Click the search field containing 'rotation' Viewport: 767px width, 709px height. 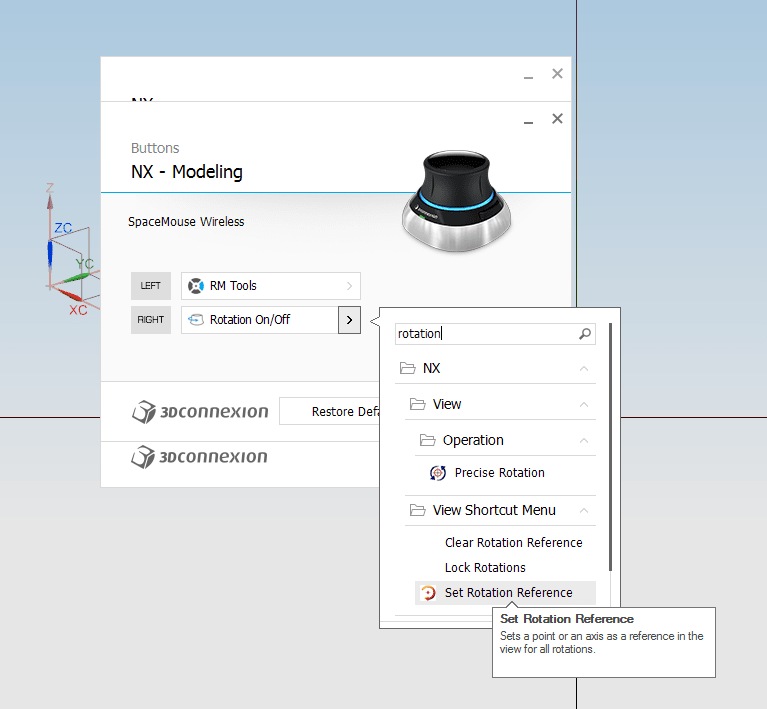pyautogui.click(x=495, y=334)
